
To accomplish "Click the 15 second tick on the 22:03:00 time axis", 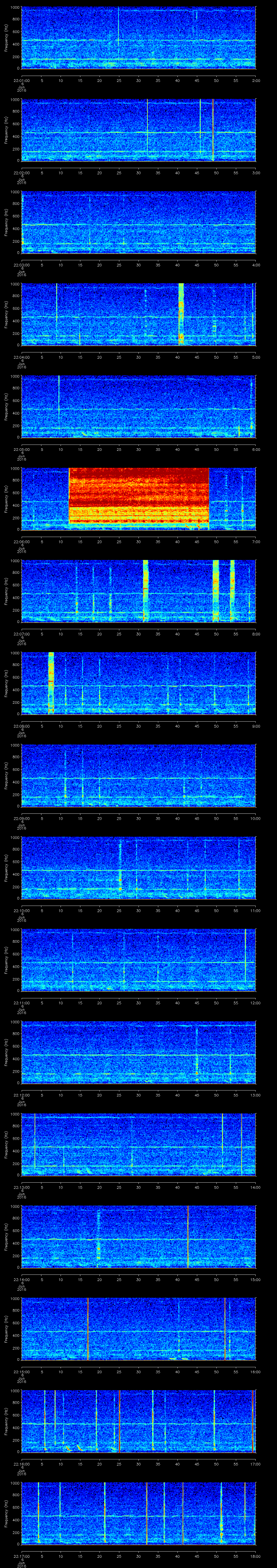I will (80, 264).
